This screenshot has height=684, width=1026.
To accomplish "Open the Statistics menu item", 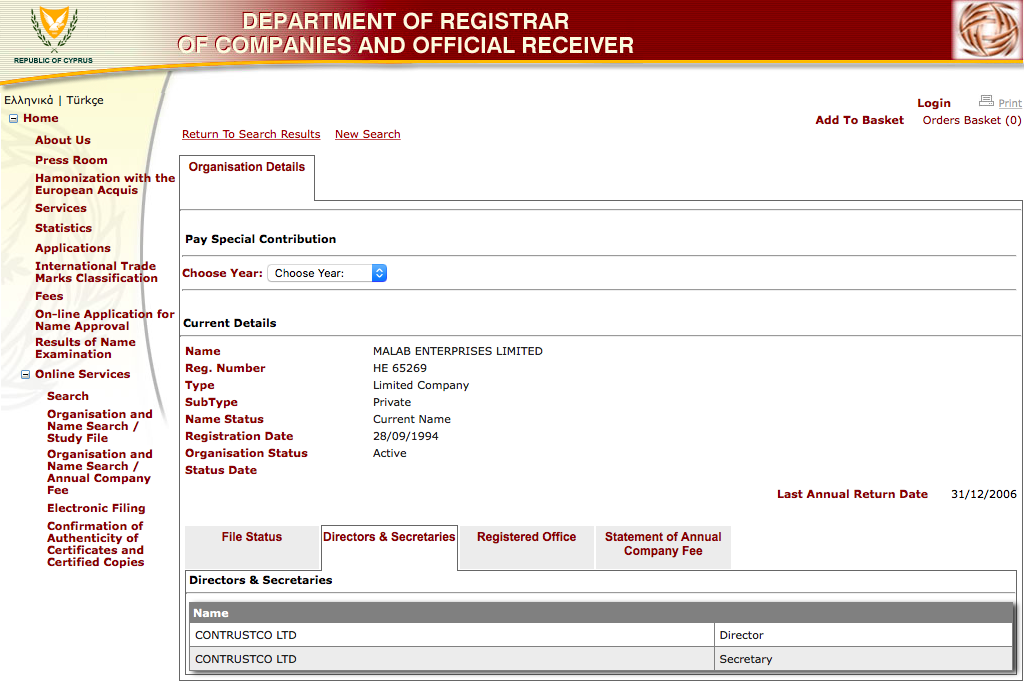I will pos(63,228).
